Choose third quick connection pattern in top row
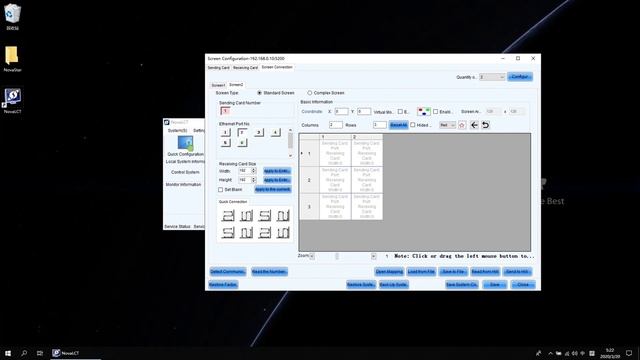The image size is (640, 360). (x=264, y=216)
